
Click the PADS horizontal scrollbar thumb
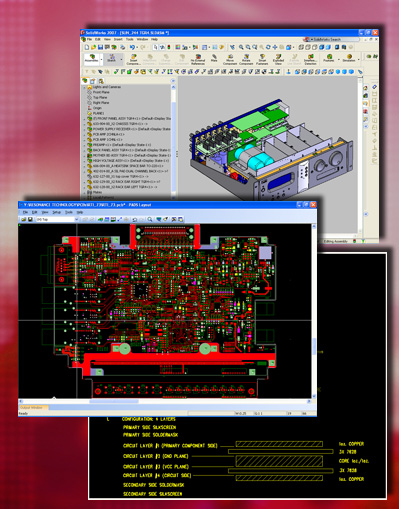coord(113,401)
